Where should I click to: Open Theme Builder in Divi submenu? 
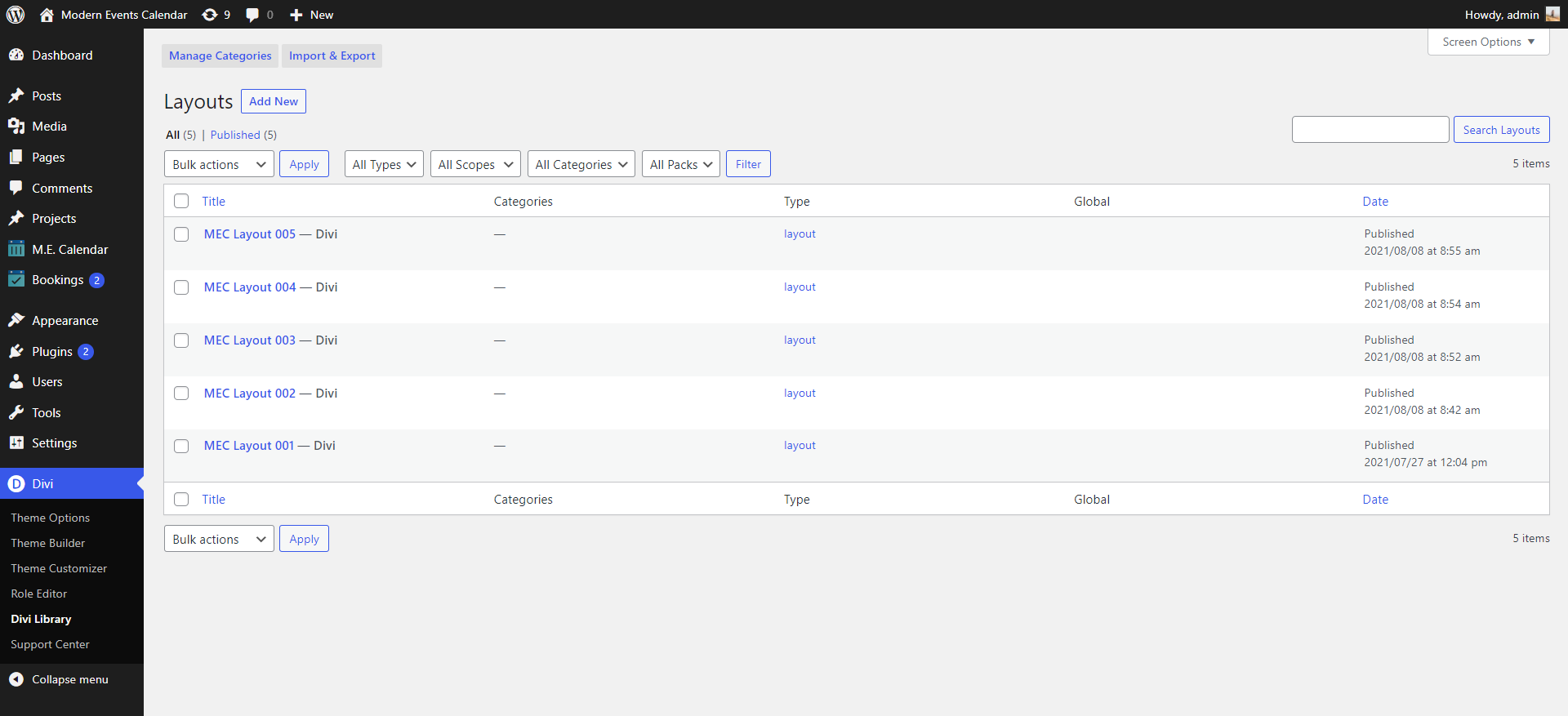[x=47, y=543]
